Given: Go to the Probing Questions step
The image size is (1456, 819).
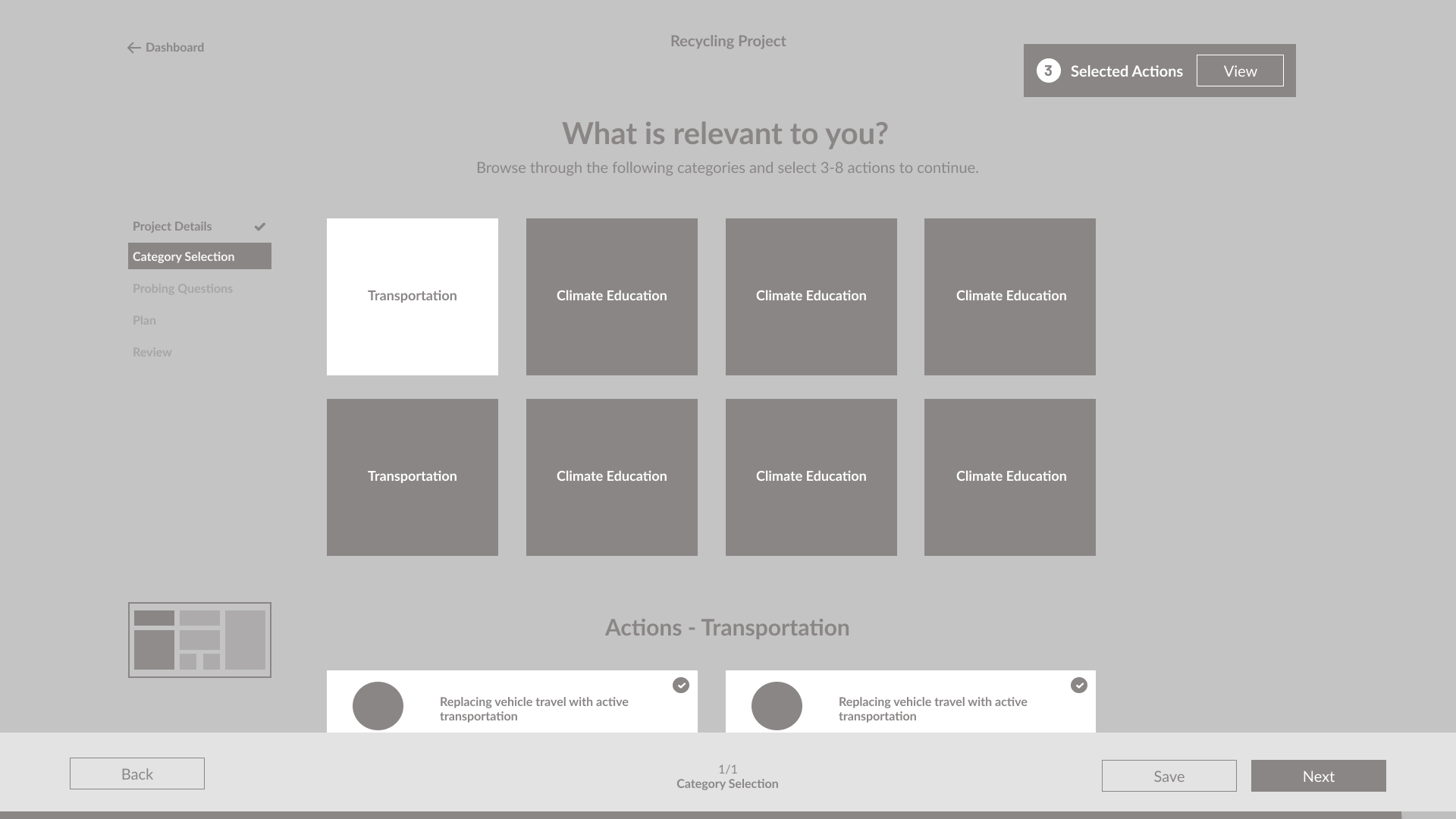Looking at the screenshot, I should click(x=183, y=289).
